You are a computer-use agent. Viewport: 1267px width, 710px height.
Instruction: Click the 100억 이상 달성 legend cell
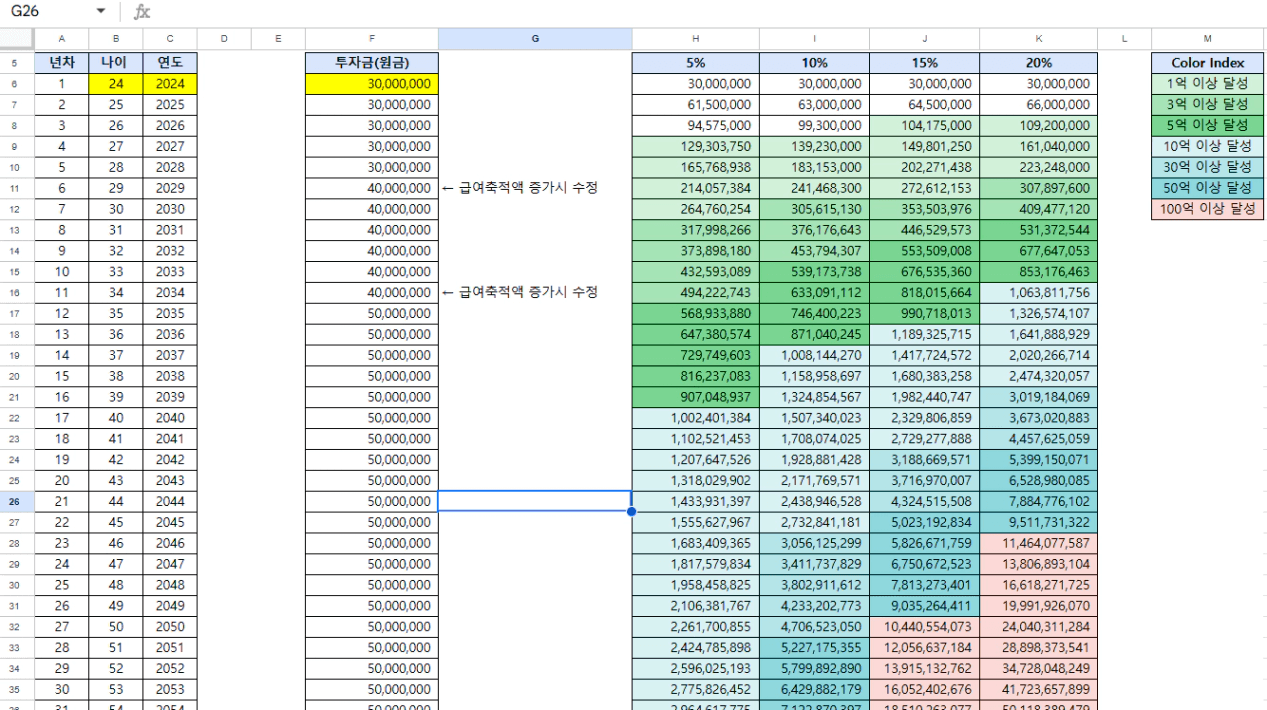coord(1207,209)
